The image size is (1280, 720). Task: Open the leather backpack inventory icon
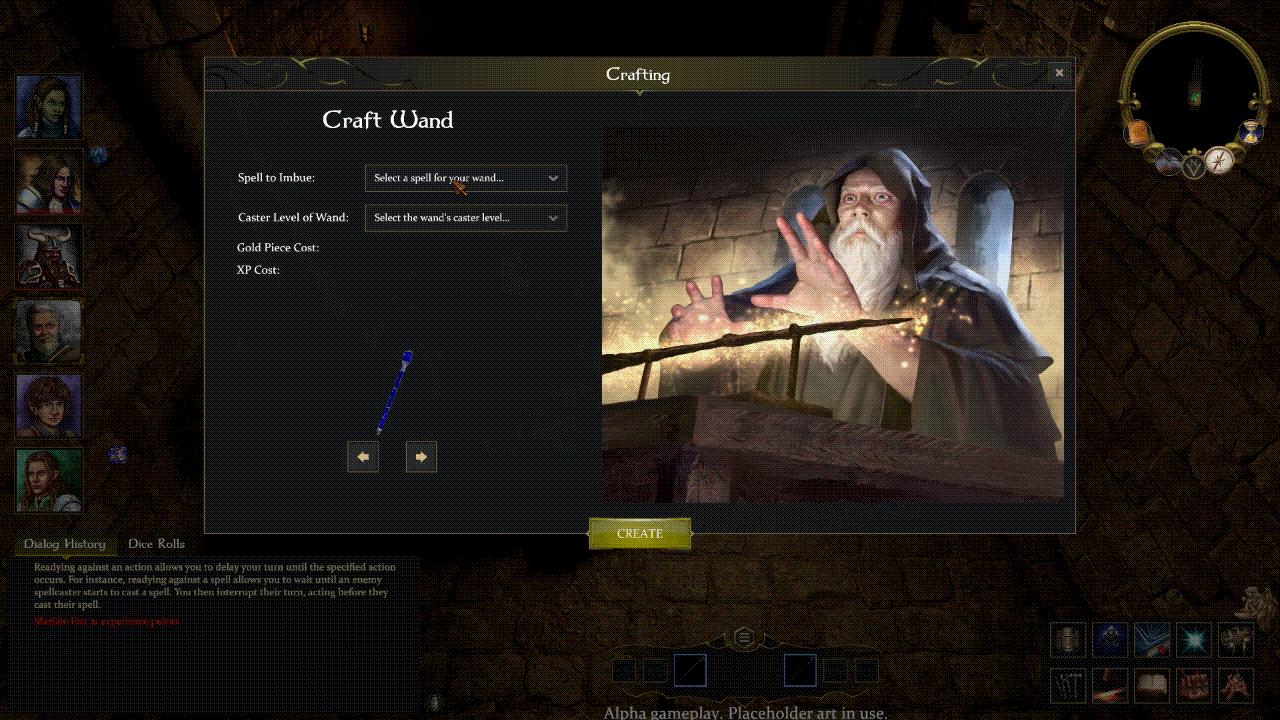tap(1194, 685)
